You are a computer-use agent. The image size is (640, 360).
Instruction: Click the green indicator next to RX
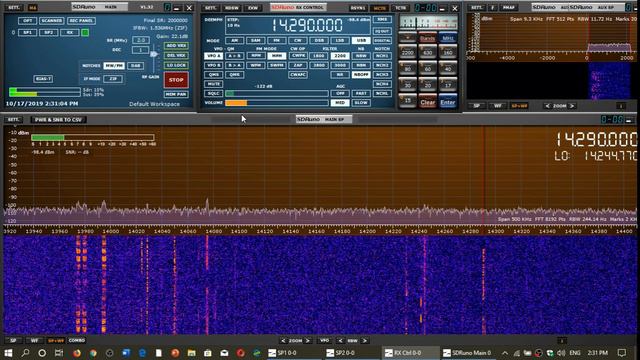[x=85, y=32]
